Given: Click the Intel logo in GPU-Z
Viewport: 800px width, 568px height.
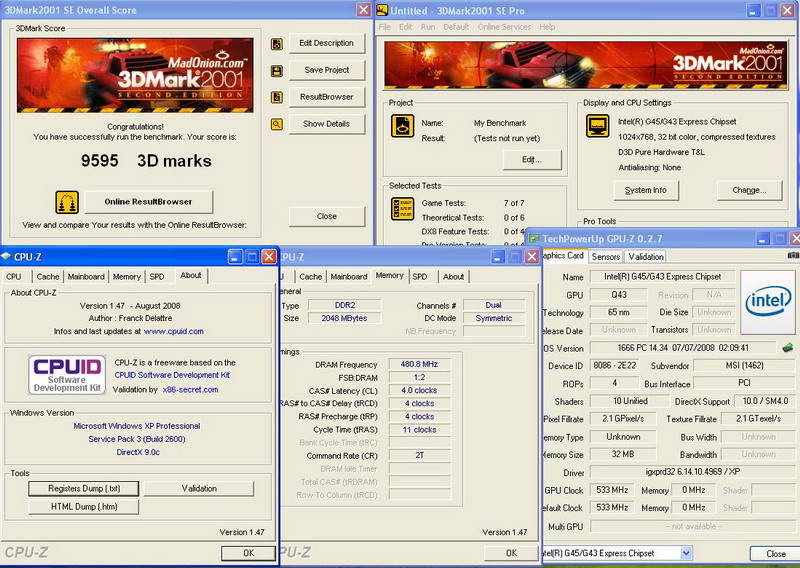Looking at the screenshot, I should (x=768, y=302).
